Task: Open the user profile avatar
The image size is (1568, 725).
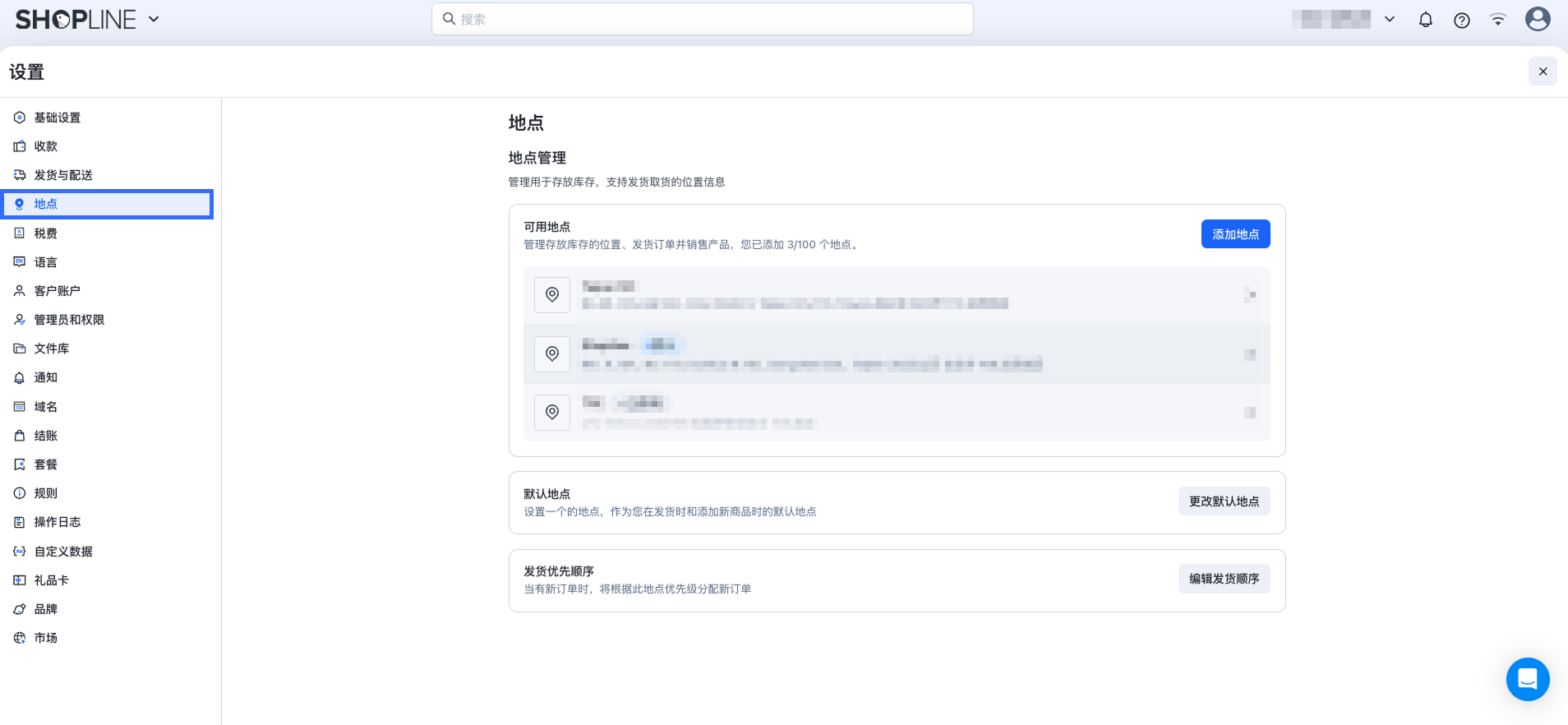Action: coord(1538,19)
